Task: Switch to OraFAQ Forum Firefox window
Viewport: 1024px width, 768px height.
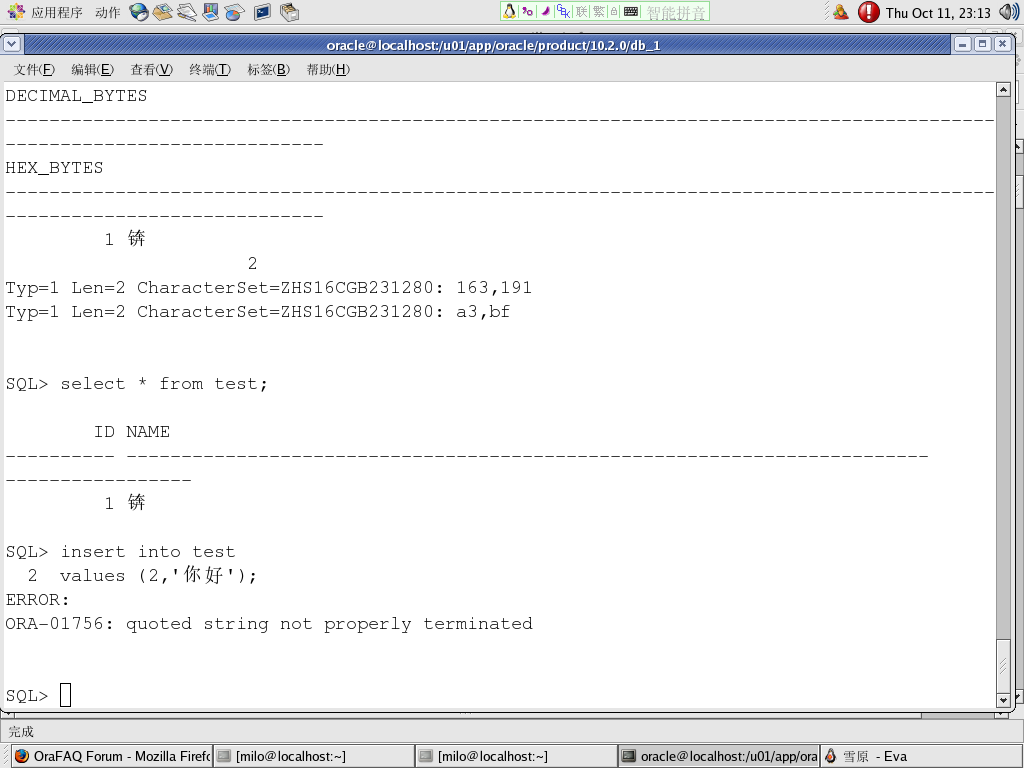Action: coord(112,756)
